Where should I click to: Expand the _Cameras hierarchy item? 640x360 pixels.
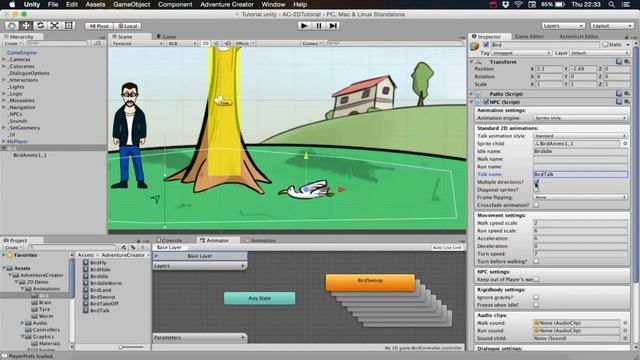[4, 60]
